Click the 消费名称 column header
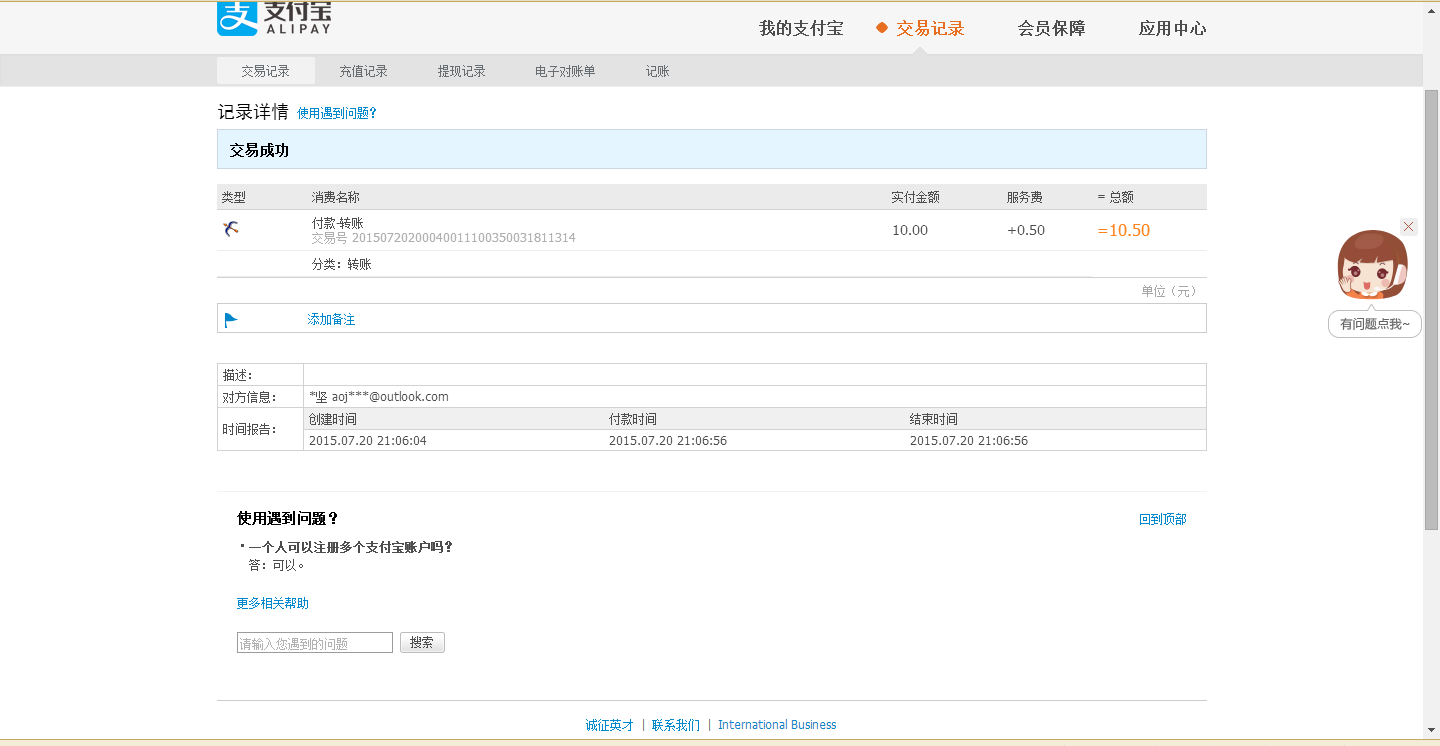 tap(336, 197)
